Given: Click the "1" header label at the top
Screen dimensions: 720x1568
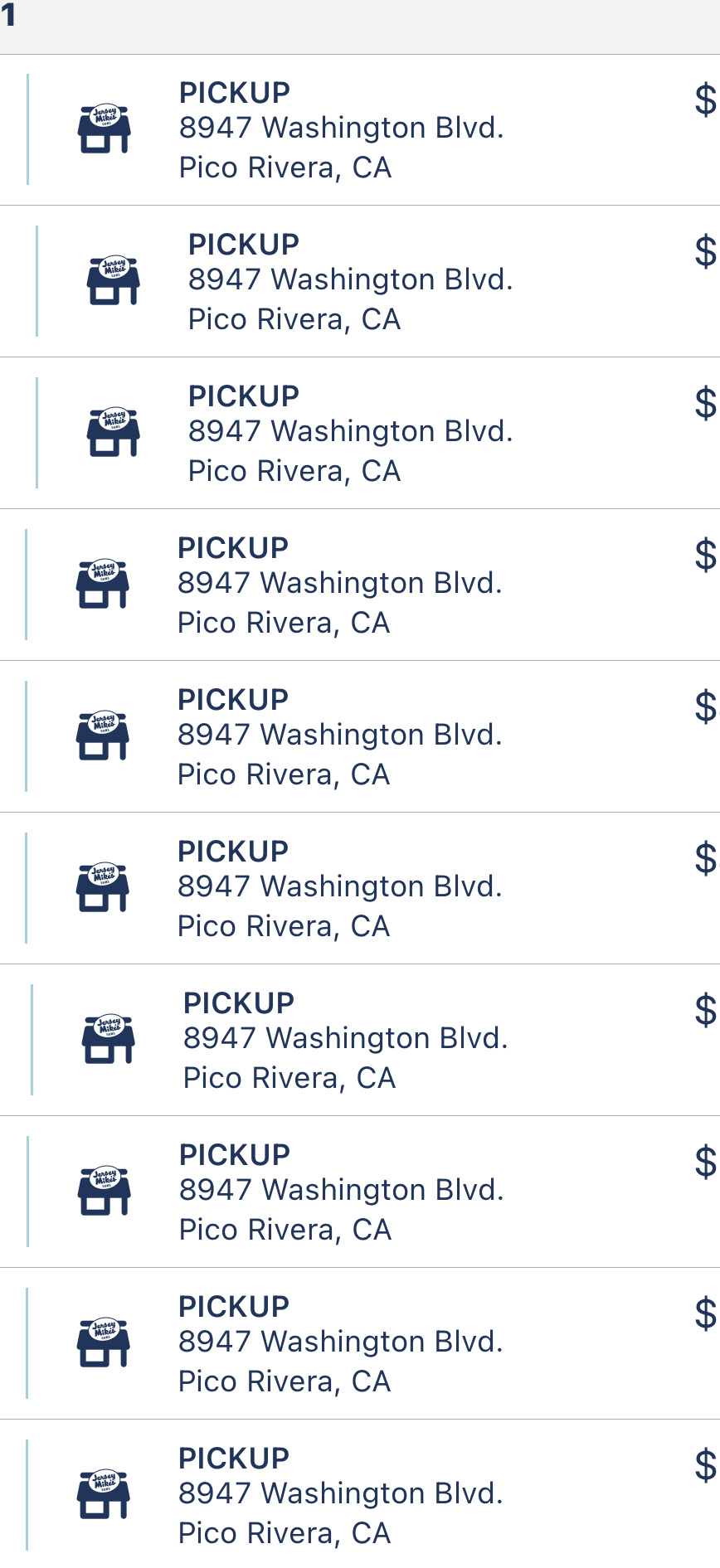Looking at the screenshot, I should [x=8, y=15].
